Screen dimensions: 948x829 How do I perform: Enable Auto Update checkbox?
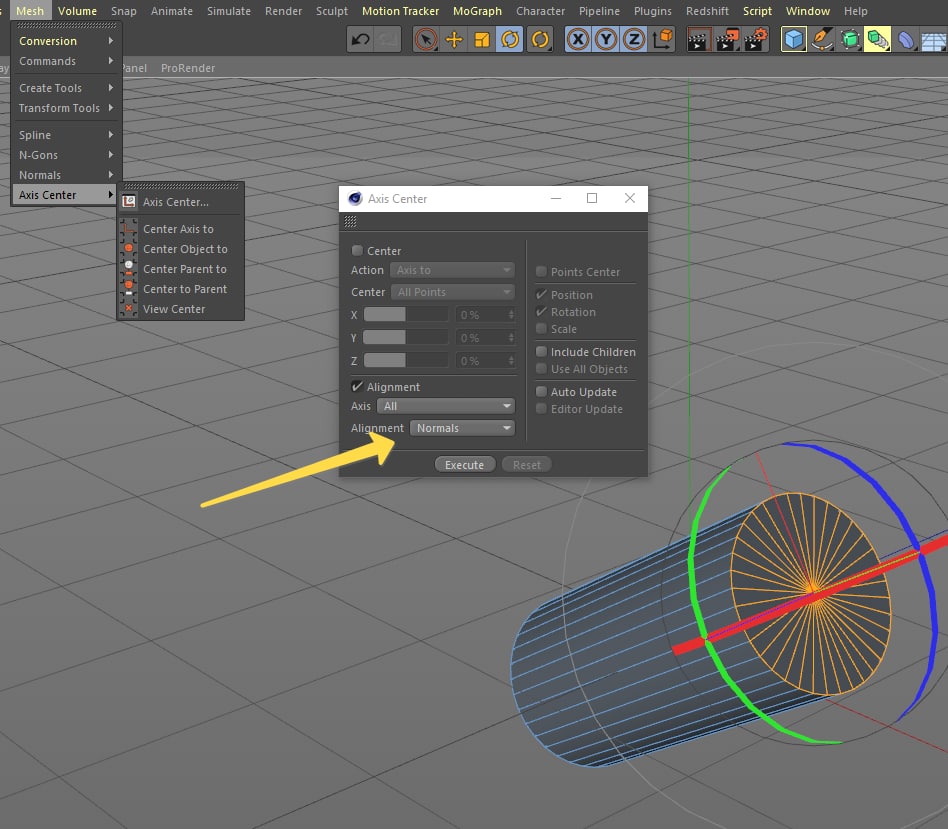541,391
